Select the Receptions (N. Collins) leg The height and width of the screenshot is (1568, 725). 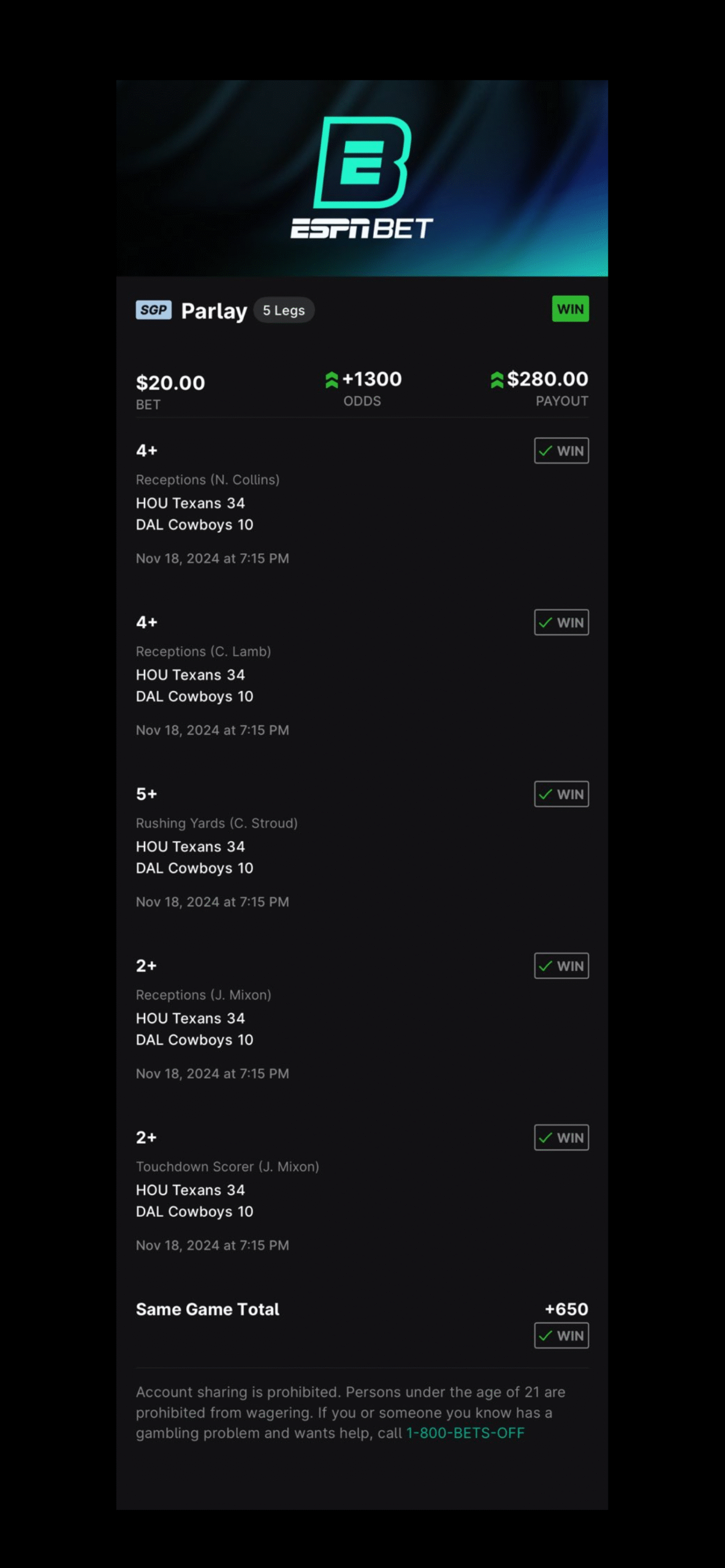pyautogui.click(x=207, y=480)
